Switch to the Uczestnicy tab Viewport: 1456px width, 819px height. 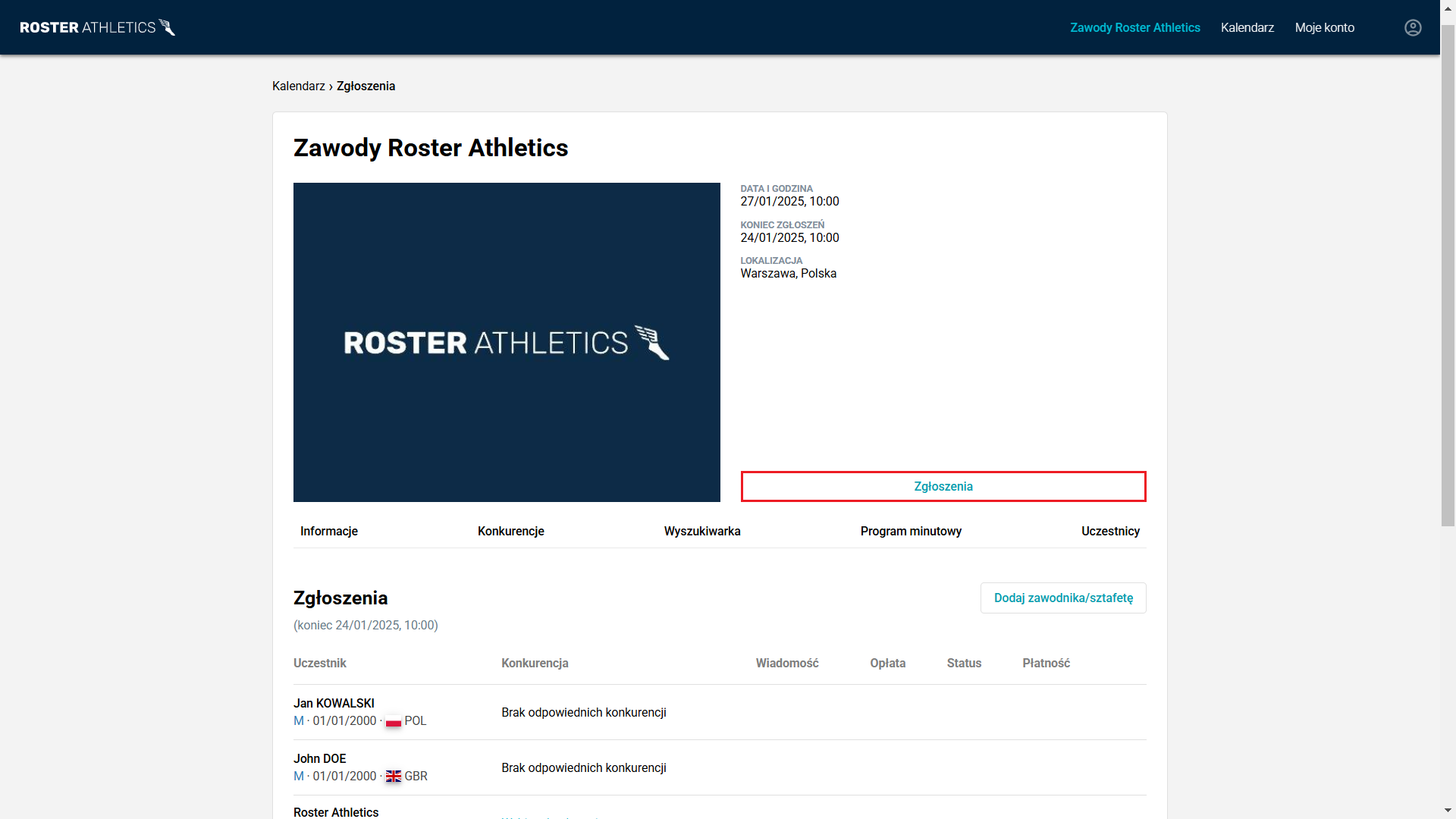click(1109, 532)
